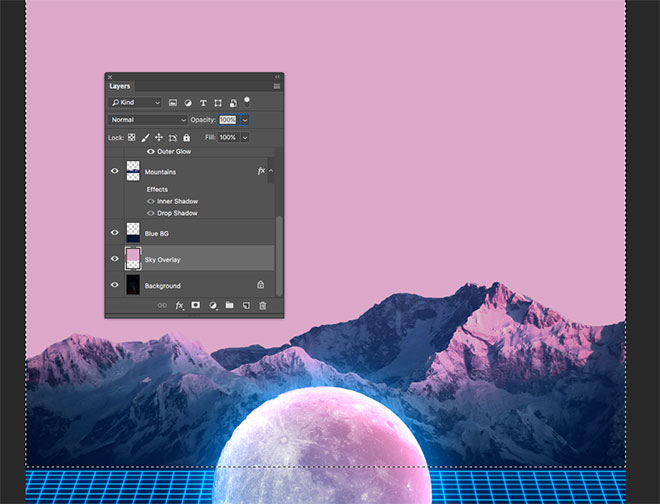660x504 pixels.
Task: Lock position move icon
Action: click(x=159, y=137)
